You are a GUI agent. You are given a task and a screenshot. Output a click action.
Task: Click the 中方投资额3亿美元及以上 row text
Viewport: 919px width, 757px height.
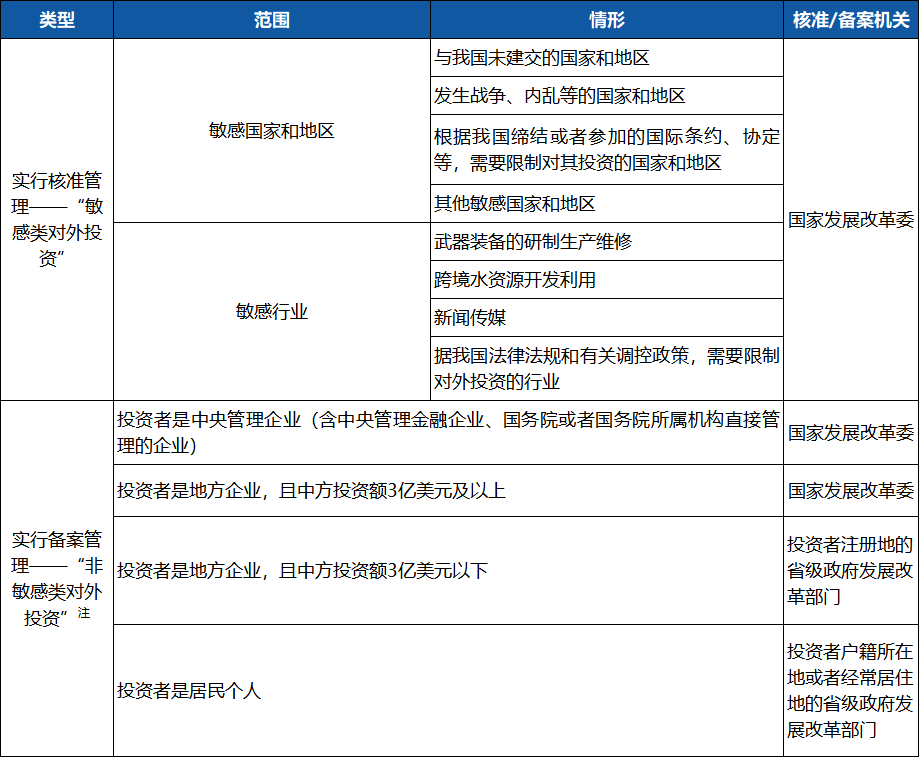point(311,490)
